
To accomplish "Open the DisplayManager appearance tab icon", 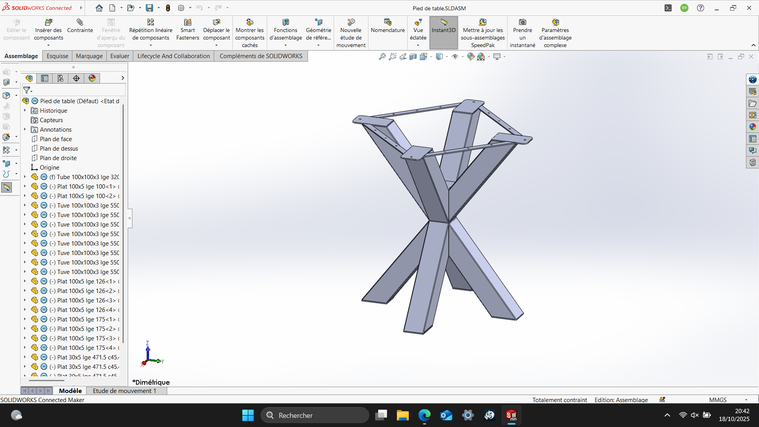I will [92, 78].
